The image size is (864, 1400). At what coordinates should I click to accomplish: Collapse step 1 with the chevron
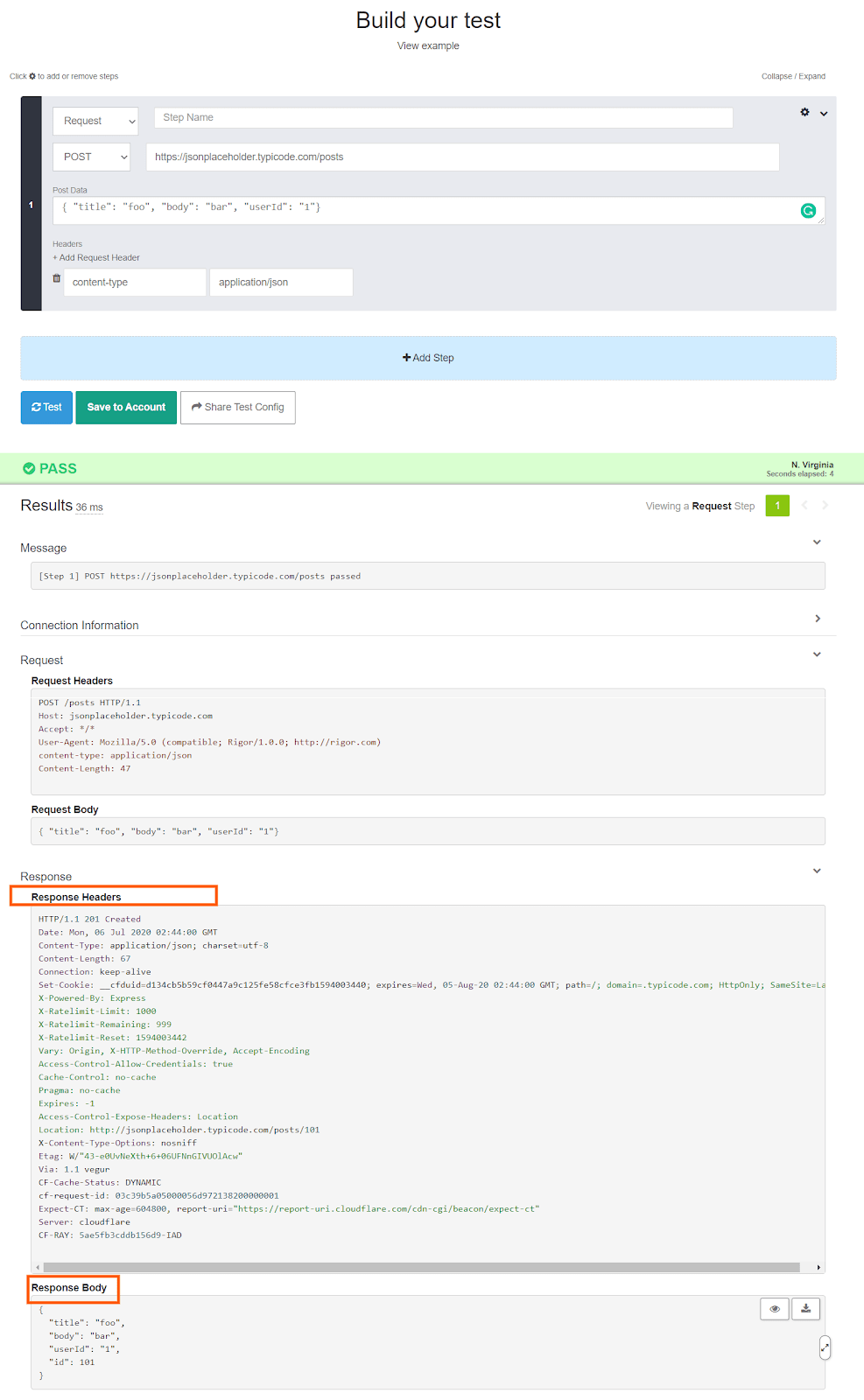(x=824, y=114)
